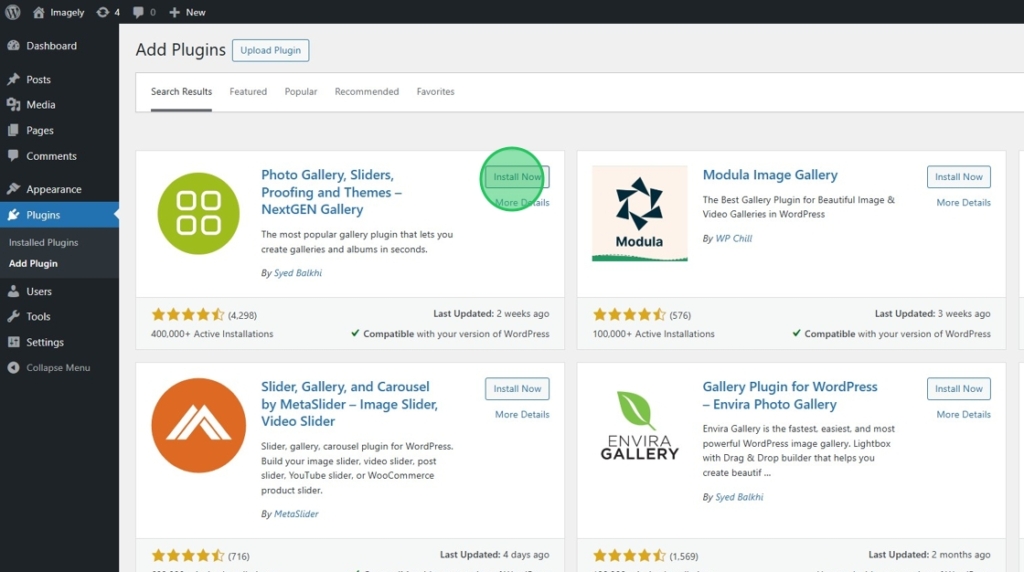Screen dimensions: 1024x572
Task: Open the Envira Photo Gallery title link
Action: (x=790, y=395)
